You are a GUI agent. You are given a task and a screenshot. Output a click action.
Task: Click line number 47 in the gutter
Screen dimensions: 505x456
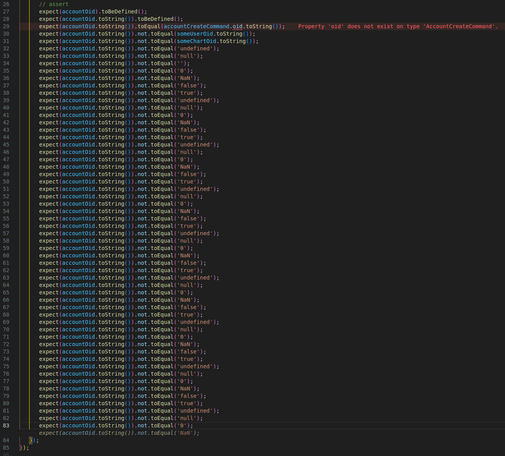pyautogui.click(x=6, y=159)
